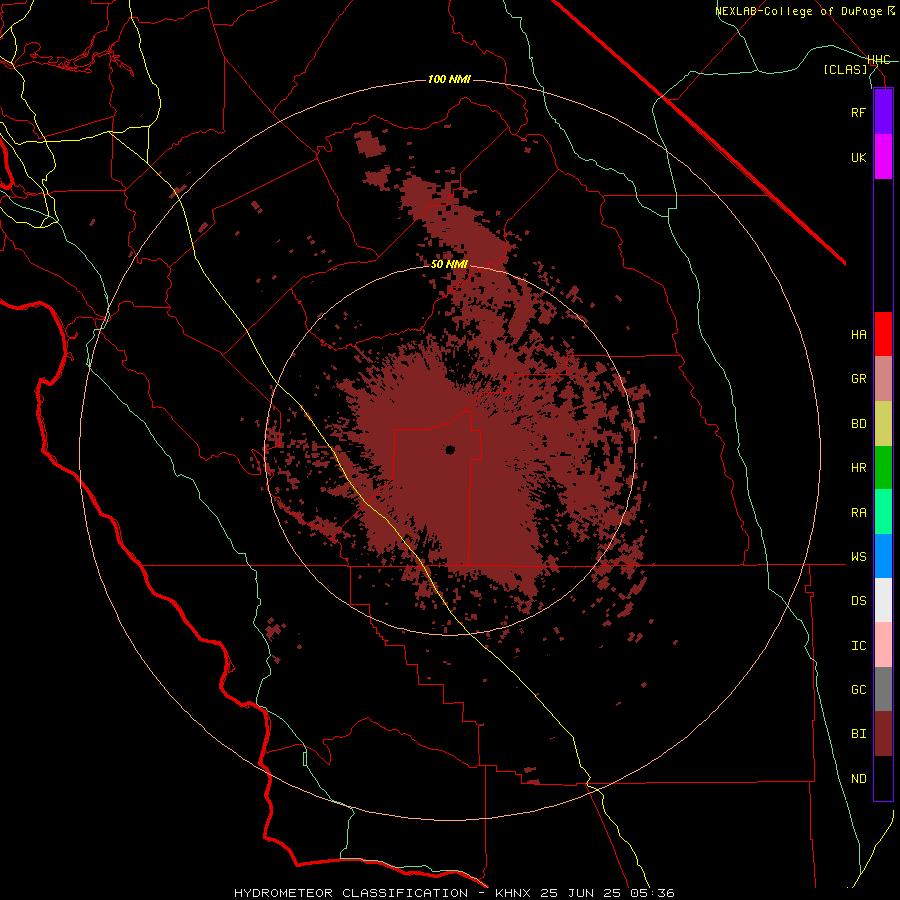Screen dimensions: 900x900
Task: Click the WS blue legend swatch
Action: click(883, 556)
